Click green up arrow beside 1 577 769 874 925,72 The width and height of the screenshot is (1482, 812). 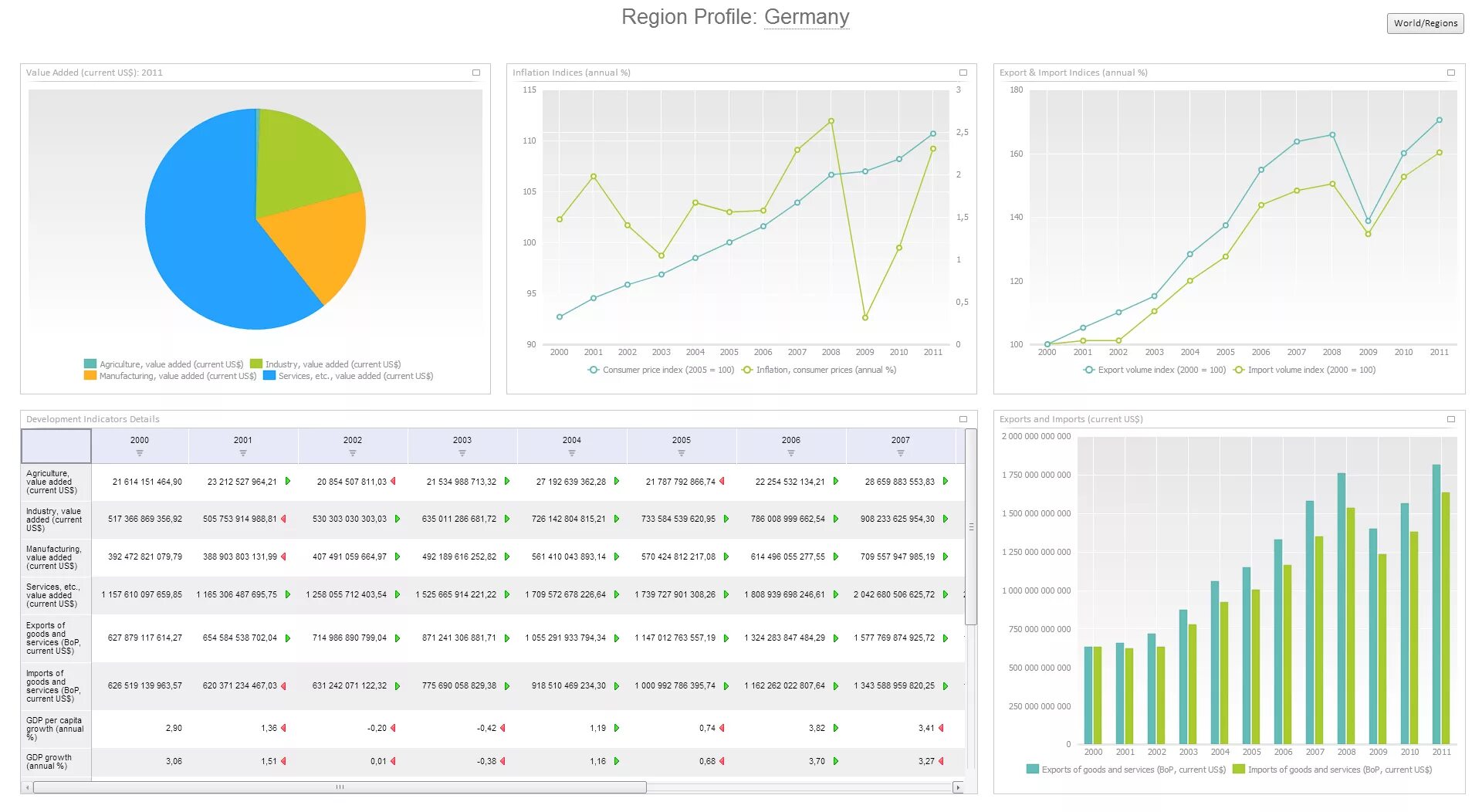tap(946, 638)
